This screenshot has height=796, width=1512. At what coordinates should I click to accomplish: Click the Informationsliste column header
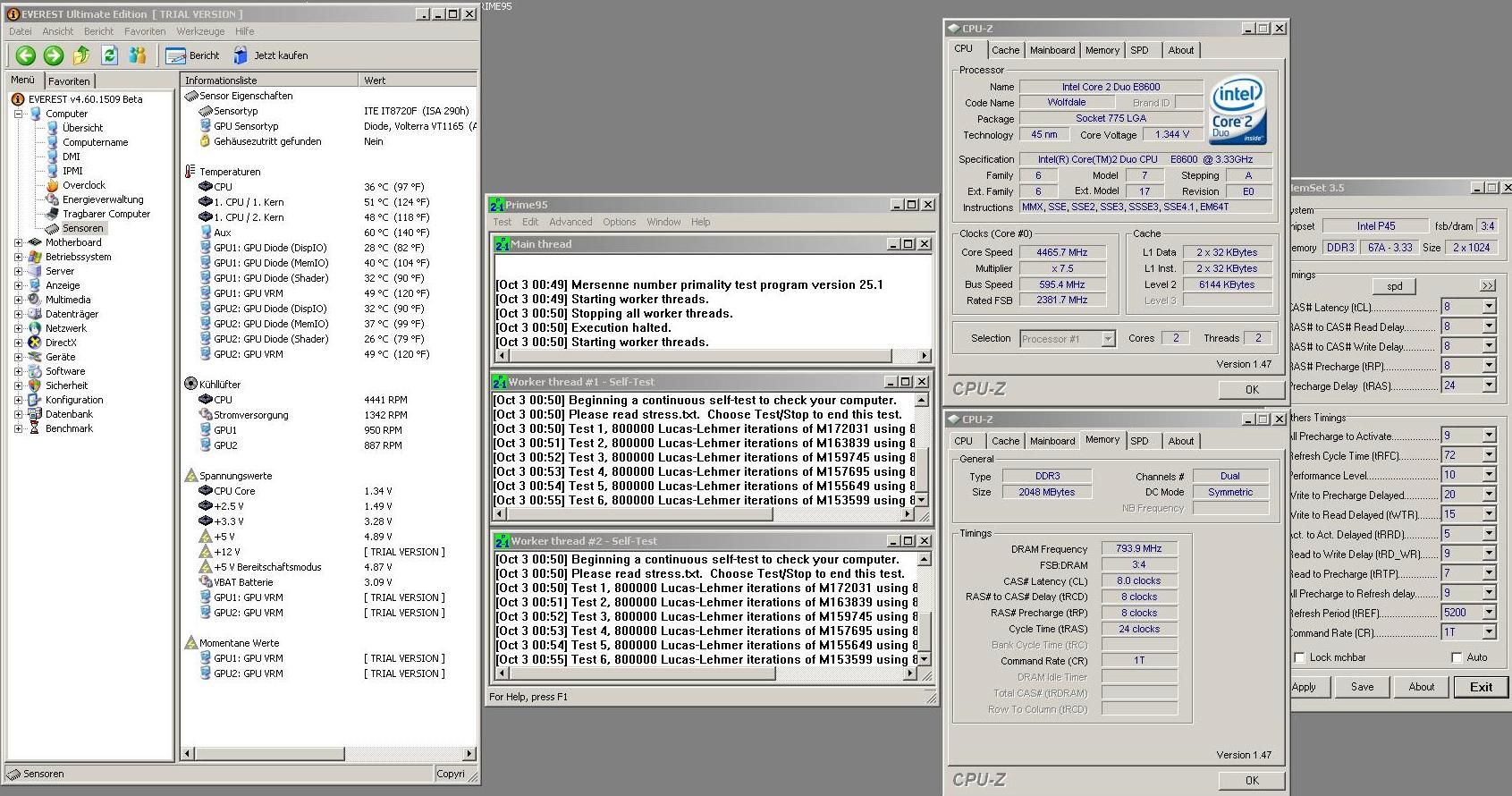[x=269, y=80]
